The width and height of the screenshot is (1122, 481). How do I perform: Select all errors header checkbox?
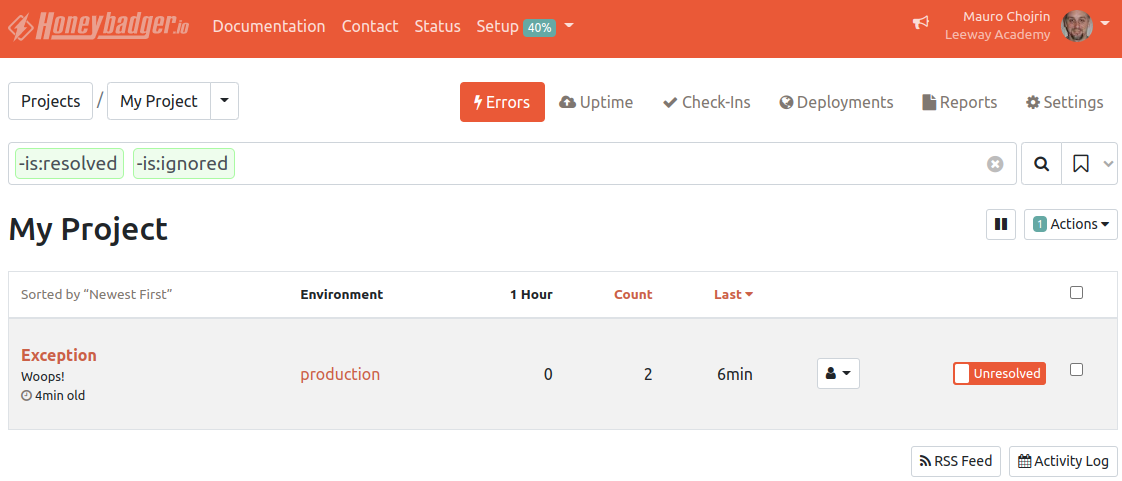pyautogui.click(x=1076, y=292)
